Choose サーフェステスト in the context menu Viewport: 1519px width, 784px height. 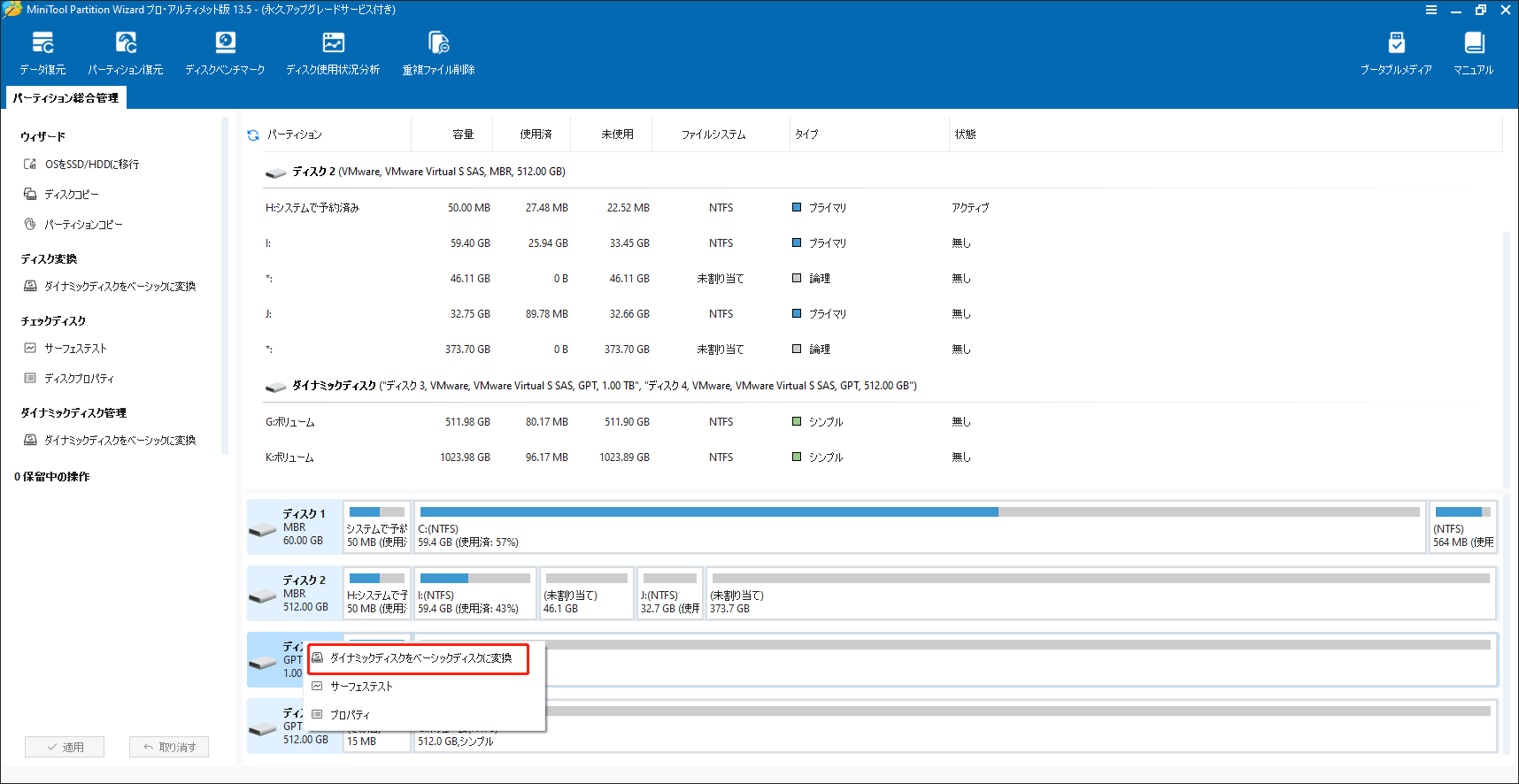tap(361, 687)
